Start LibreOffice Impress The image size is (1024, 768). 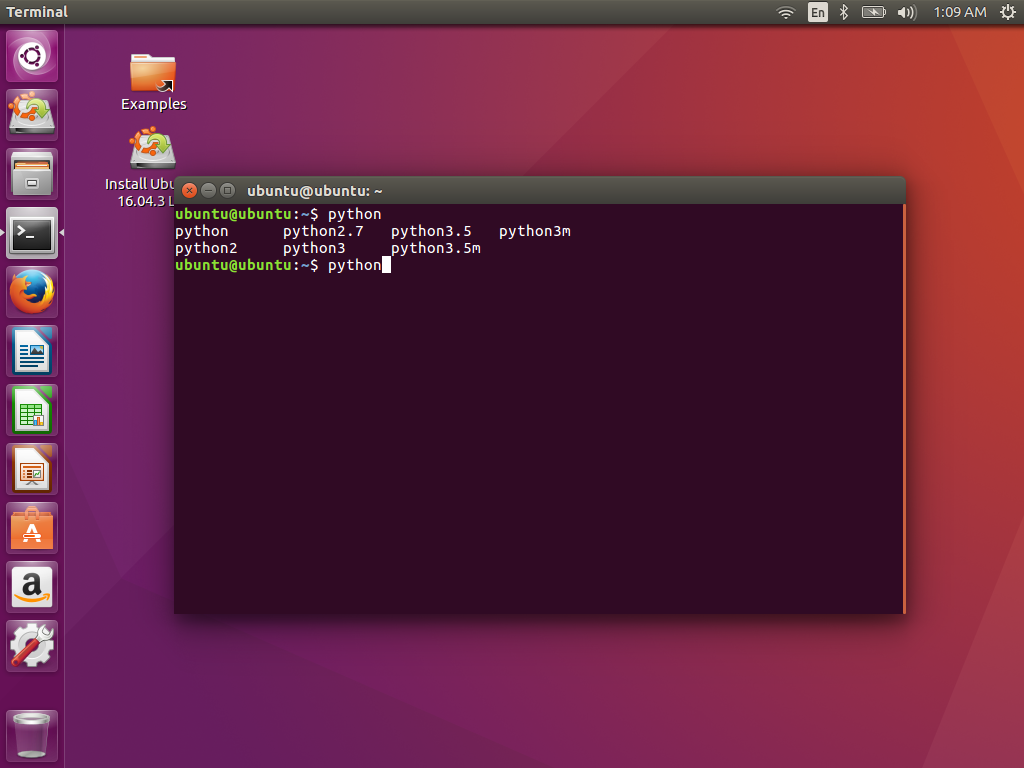click(31, 469)
